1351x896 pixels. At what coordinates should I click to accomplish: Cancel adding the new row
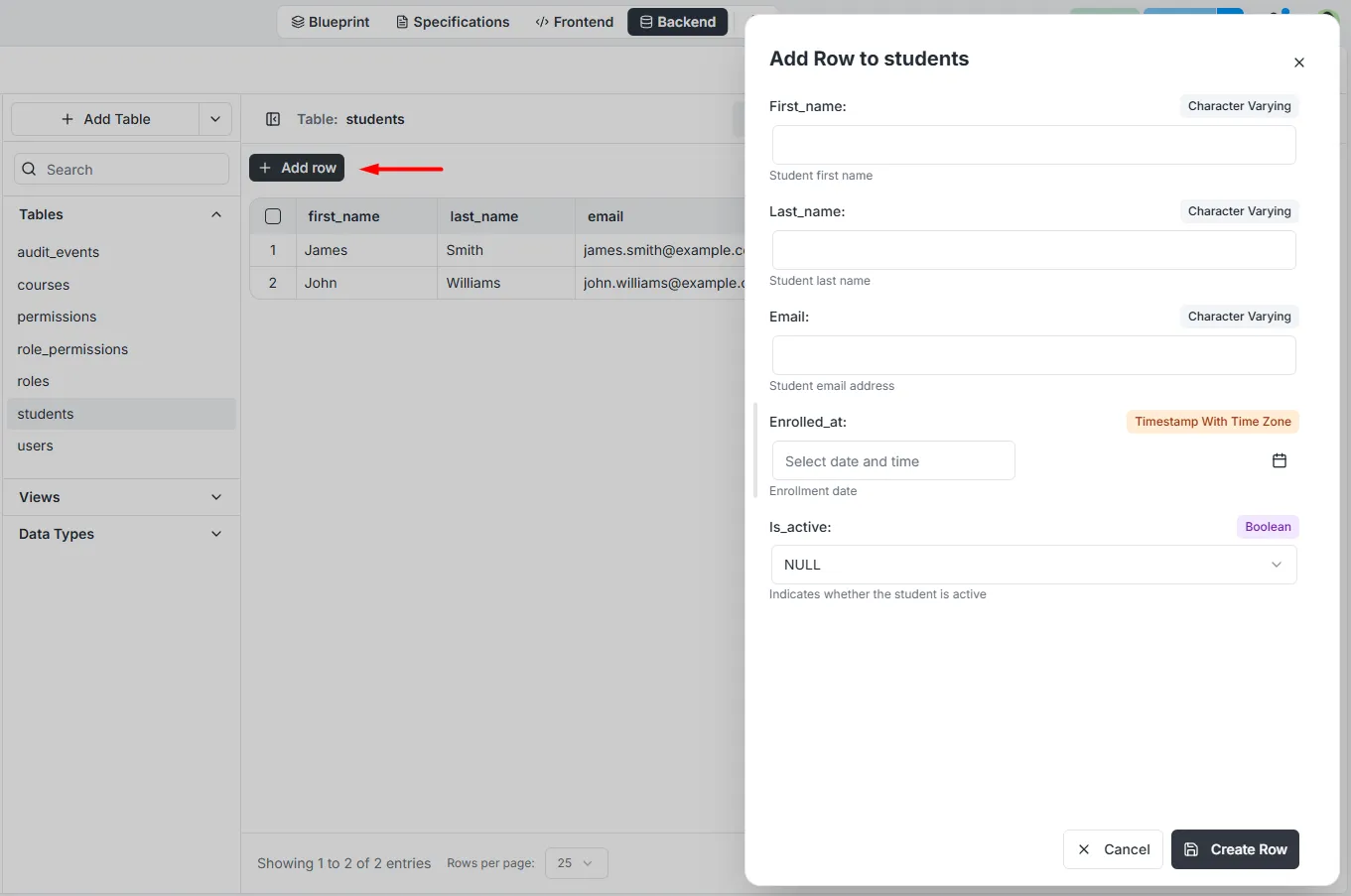(x=1113, y=849)
